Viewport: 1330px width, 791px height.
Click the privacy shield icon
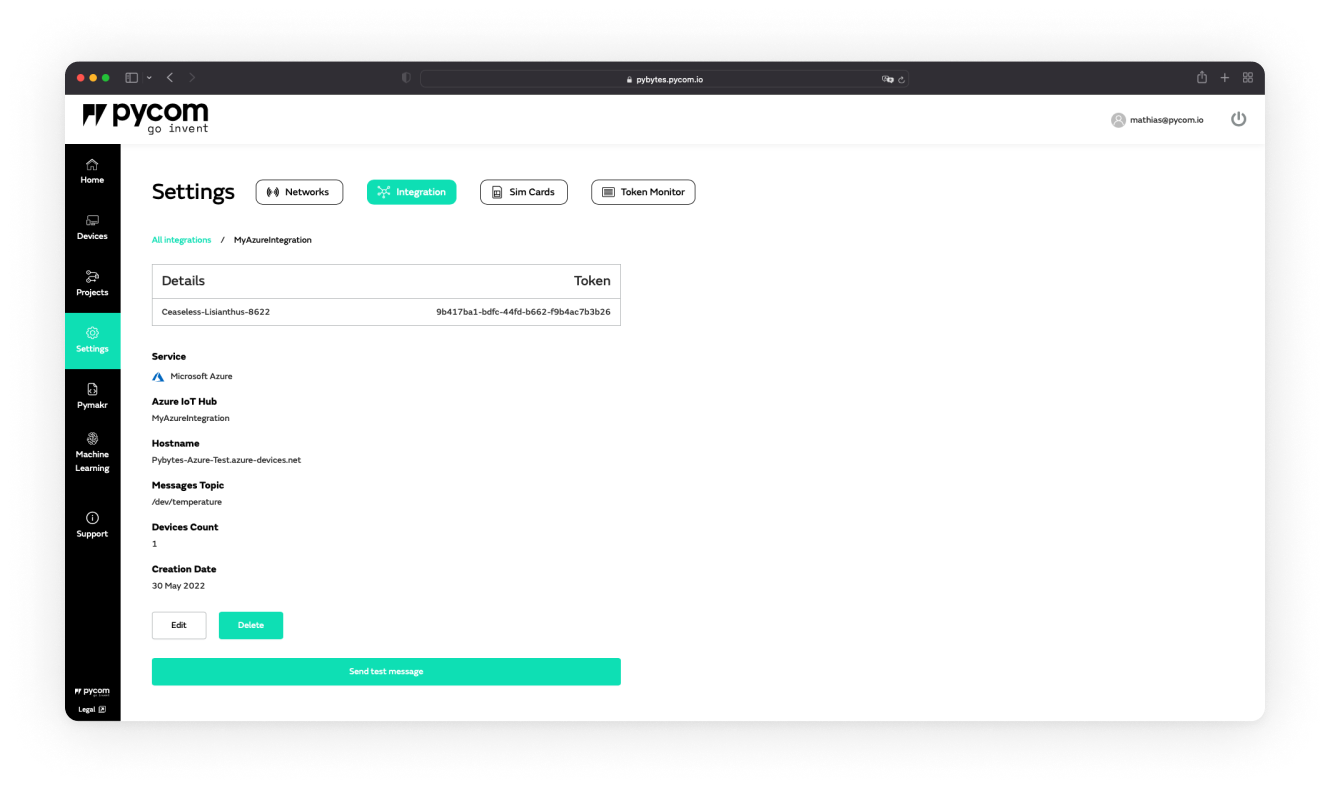(x=406, y=78)
